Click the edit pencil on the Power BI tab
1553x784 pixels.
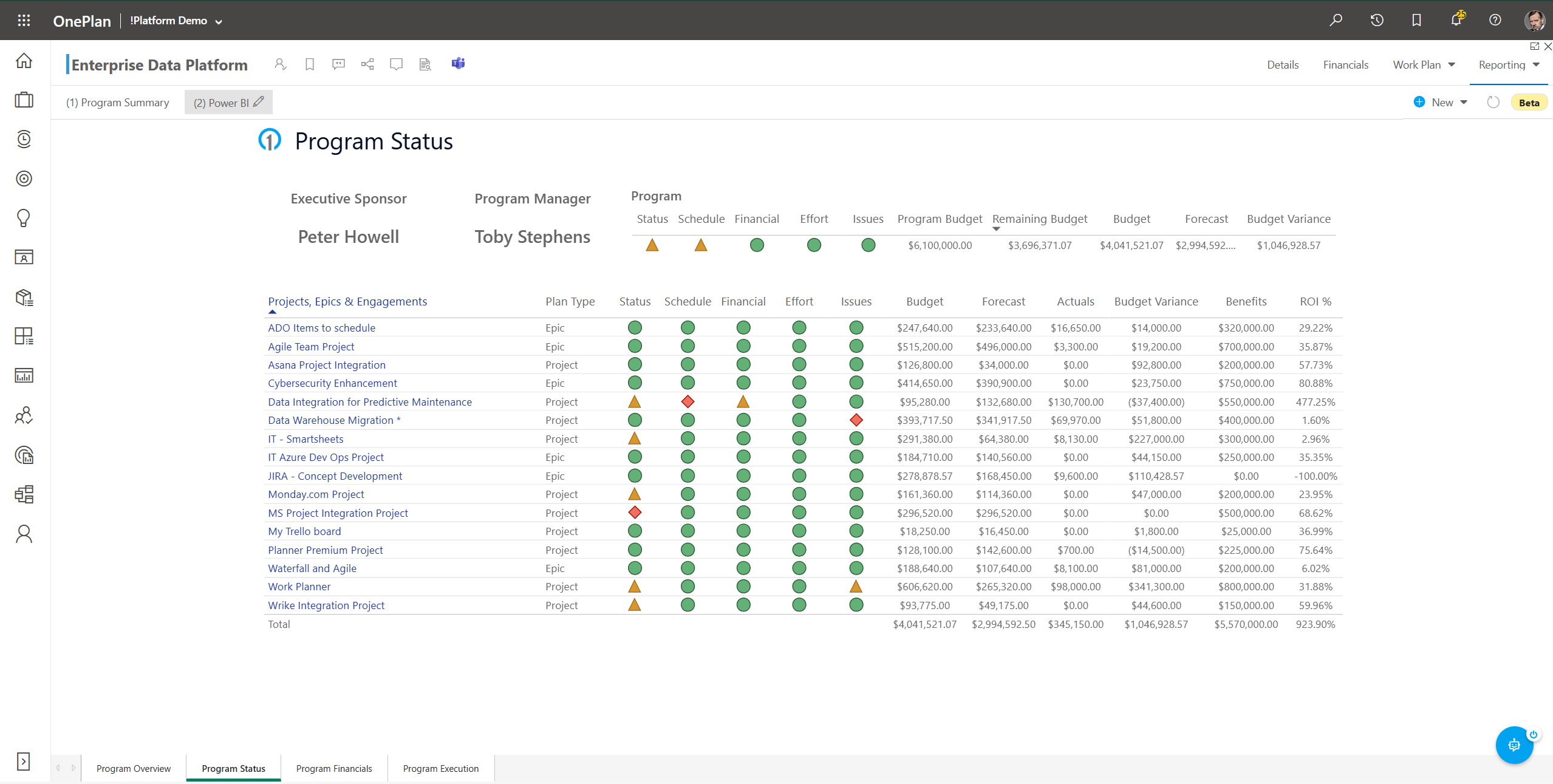[x=258, y=102]
